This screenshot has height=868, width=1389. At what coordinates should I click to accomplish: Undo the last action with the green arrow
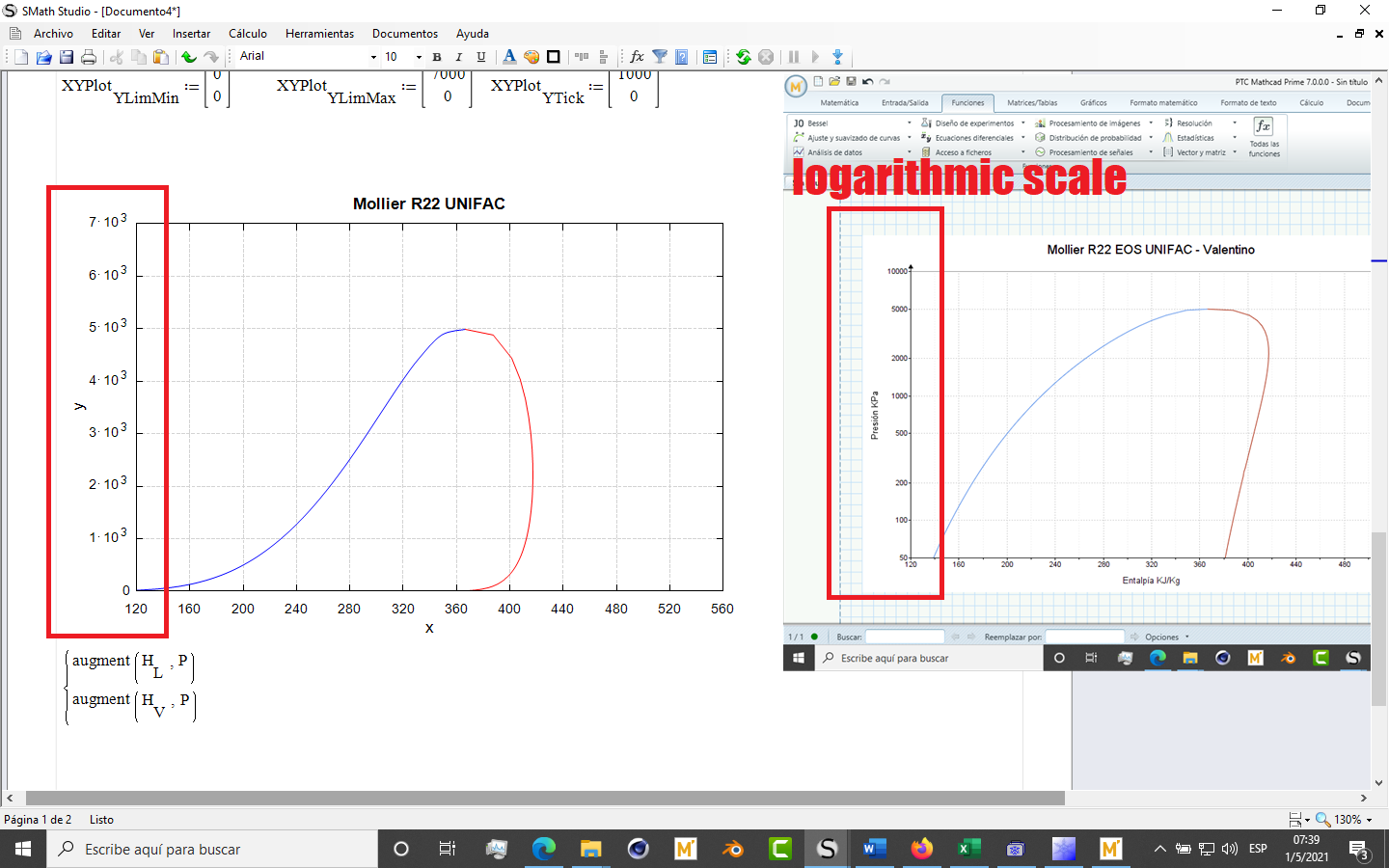190,57
